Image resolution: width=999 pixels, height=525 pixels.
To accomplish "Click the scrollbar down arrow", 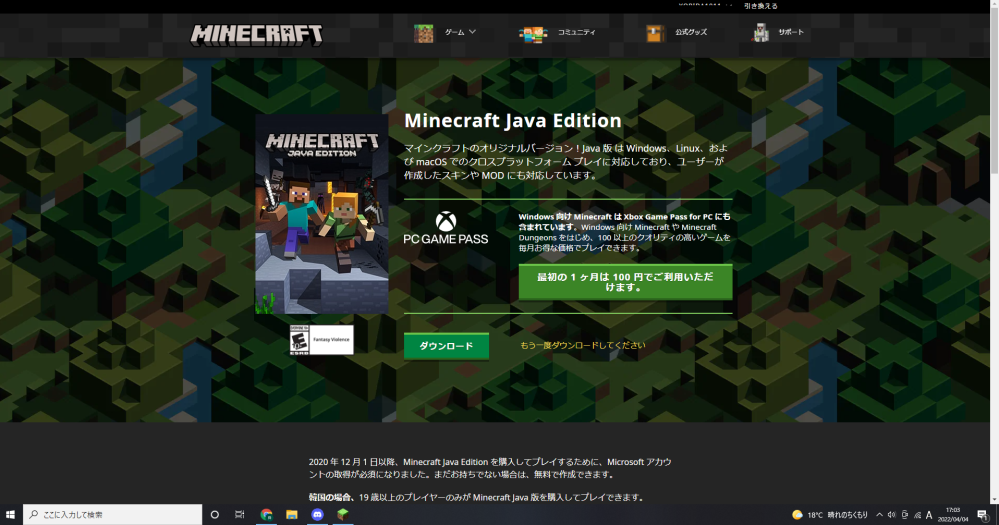I will [995, 500].
